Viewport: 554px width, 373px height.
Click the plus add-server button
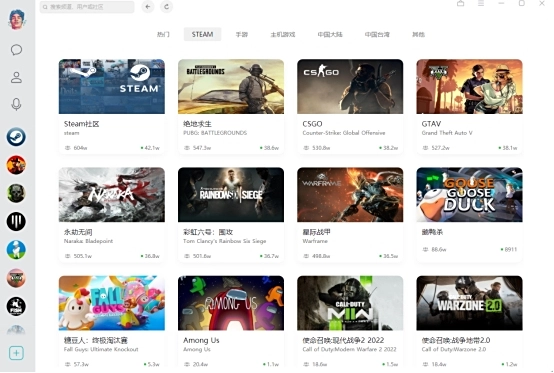(x=16, y=353)
